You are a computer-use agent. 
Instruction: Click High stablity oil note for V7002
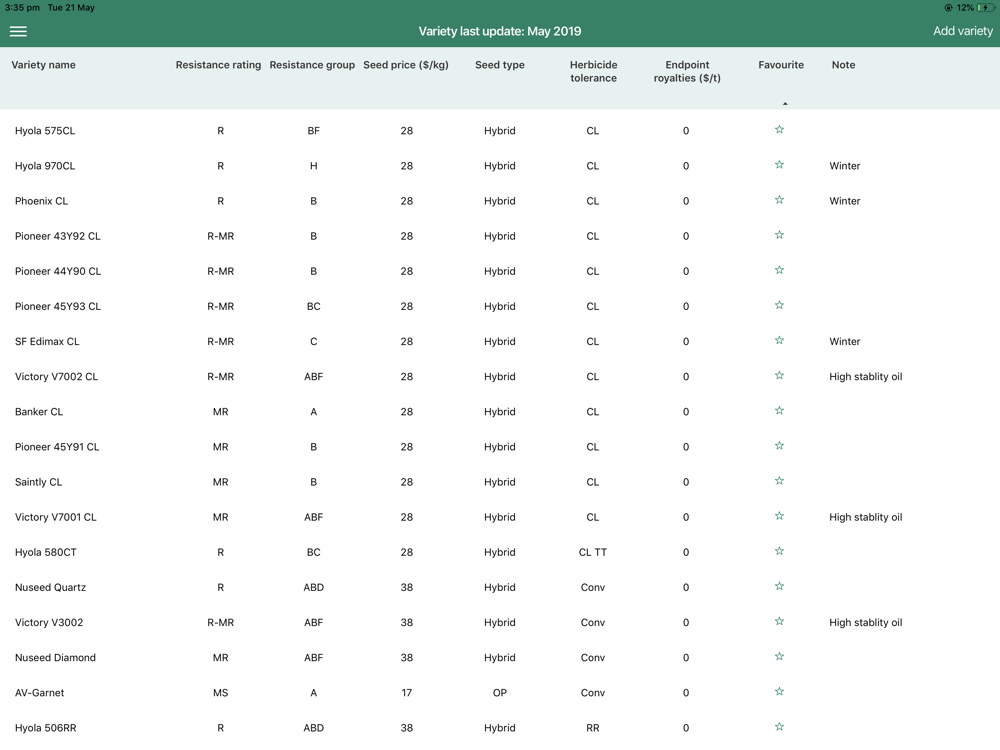pyautogui.click(x=865, y=376)
